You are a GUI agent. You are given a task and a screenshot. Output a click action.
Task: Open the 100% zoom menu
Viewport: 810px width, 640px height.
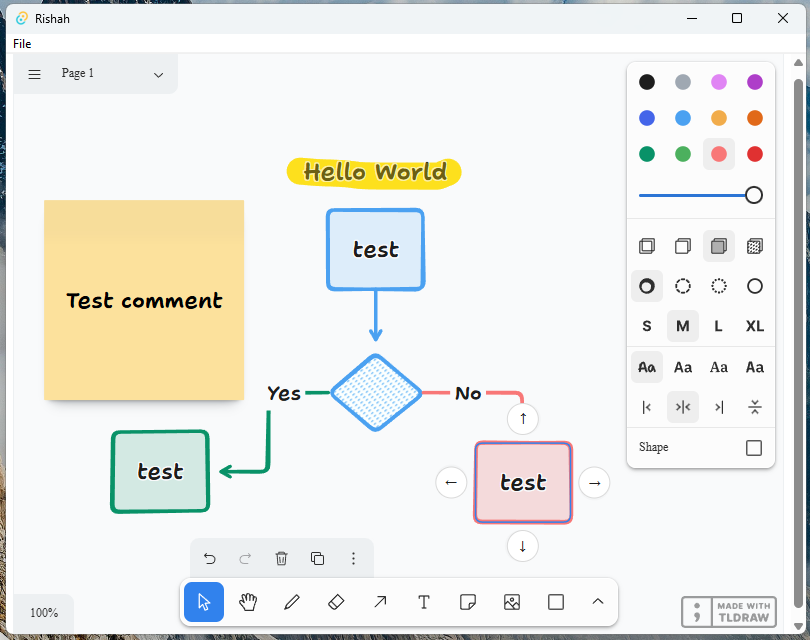tap(44, 613)
